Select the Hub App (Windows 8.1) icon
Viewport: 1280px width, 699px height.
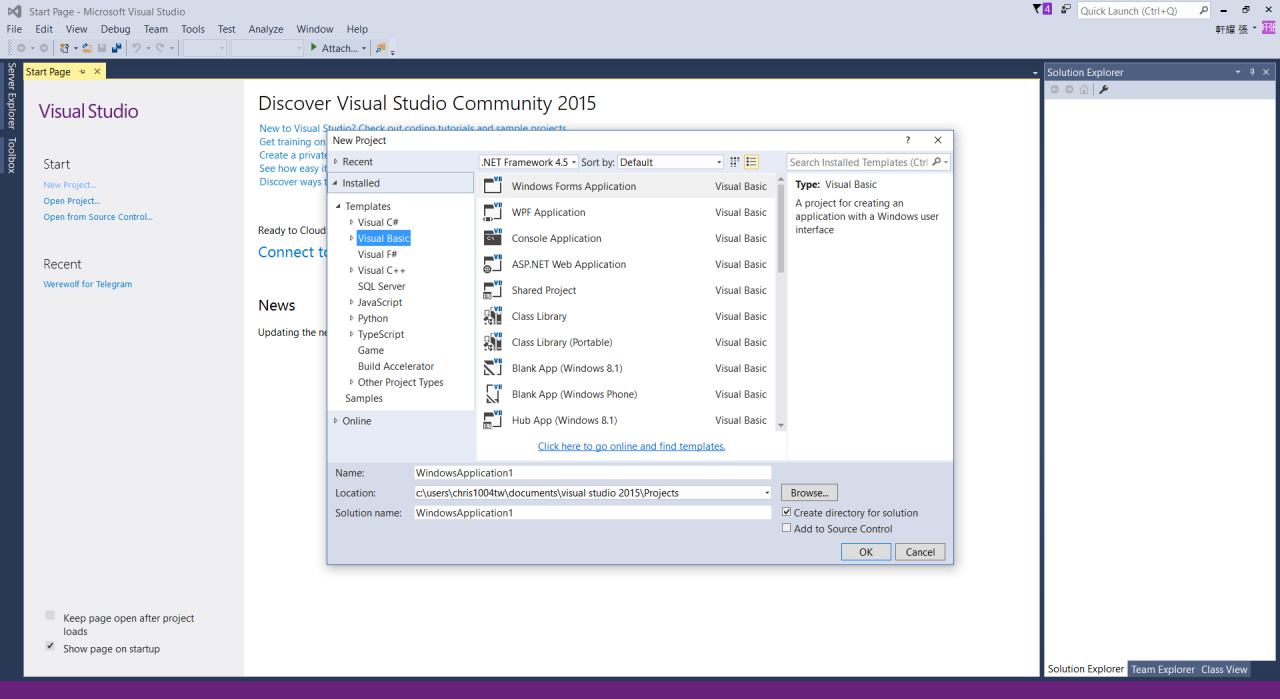coord(492,420)
